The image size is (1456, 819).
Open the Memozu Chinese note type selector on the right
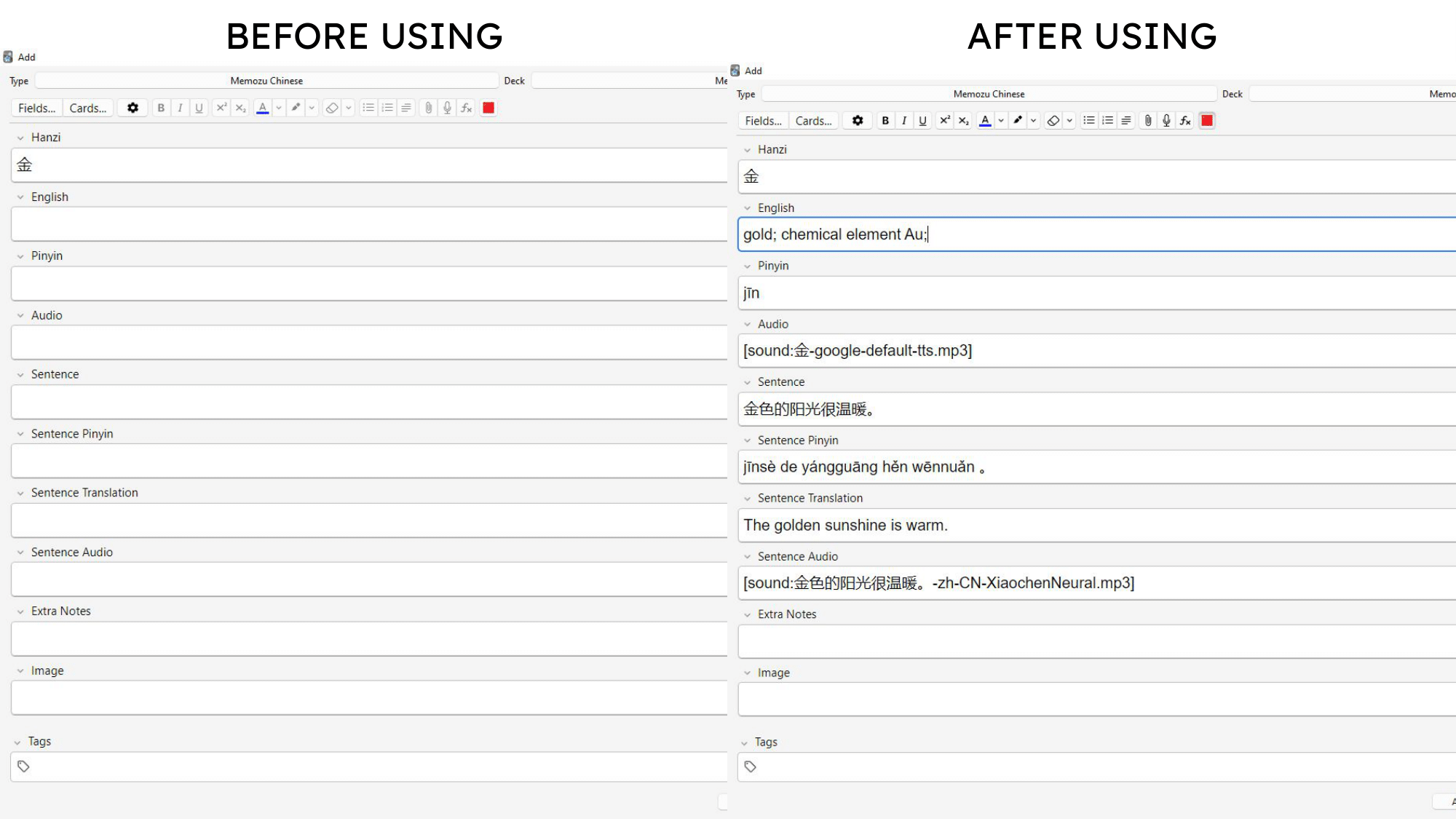pyautogui.click(x=989, y=94)
